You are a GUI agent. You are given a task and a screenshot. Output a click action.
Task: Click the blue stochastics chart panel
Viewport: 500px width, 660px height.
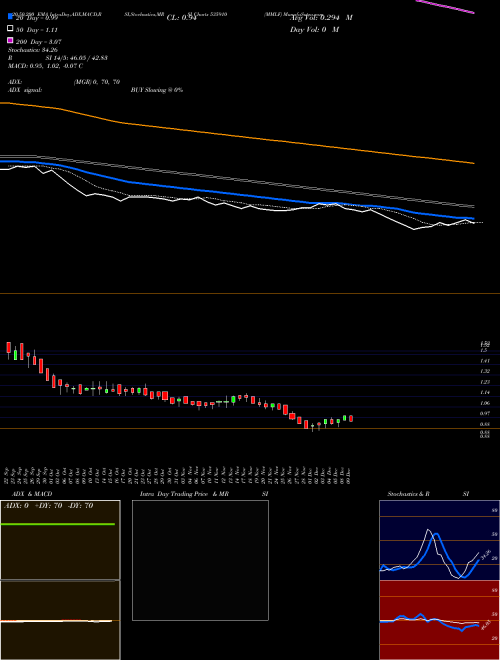(439, 540)
